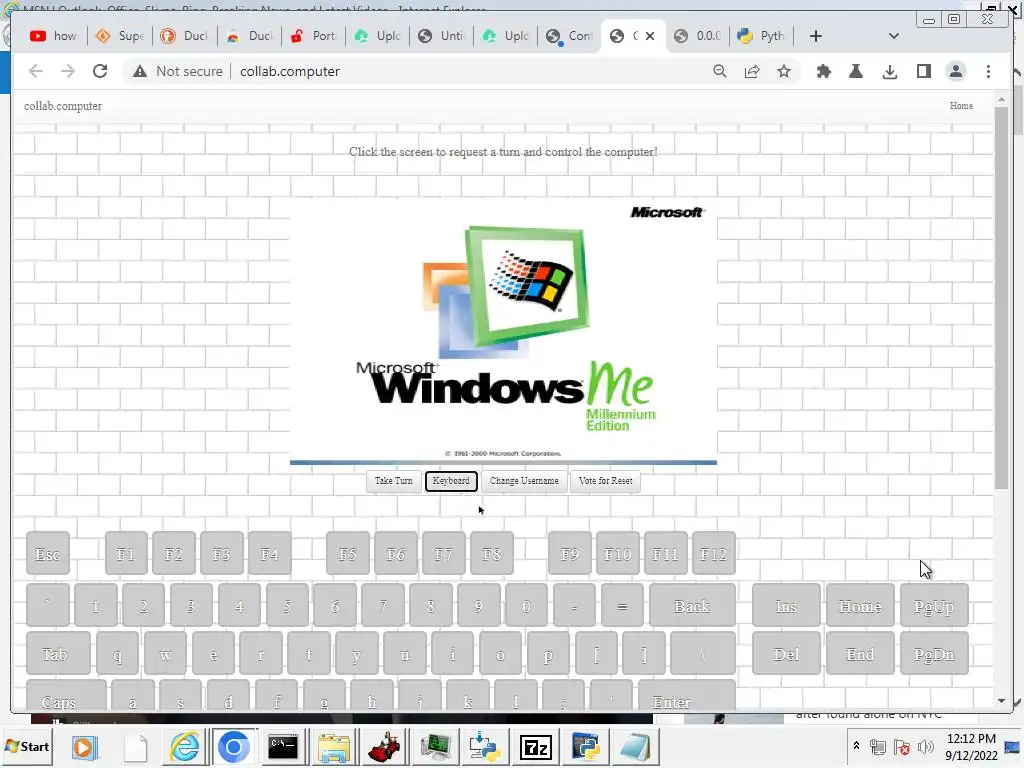Switch to the Python tab
Viewport: 1024px width, 768px height.
tap(761, 36)
